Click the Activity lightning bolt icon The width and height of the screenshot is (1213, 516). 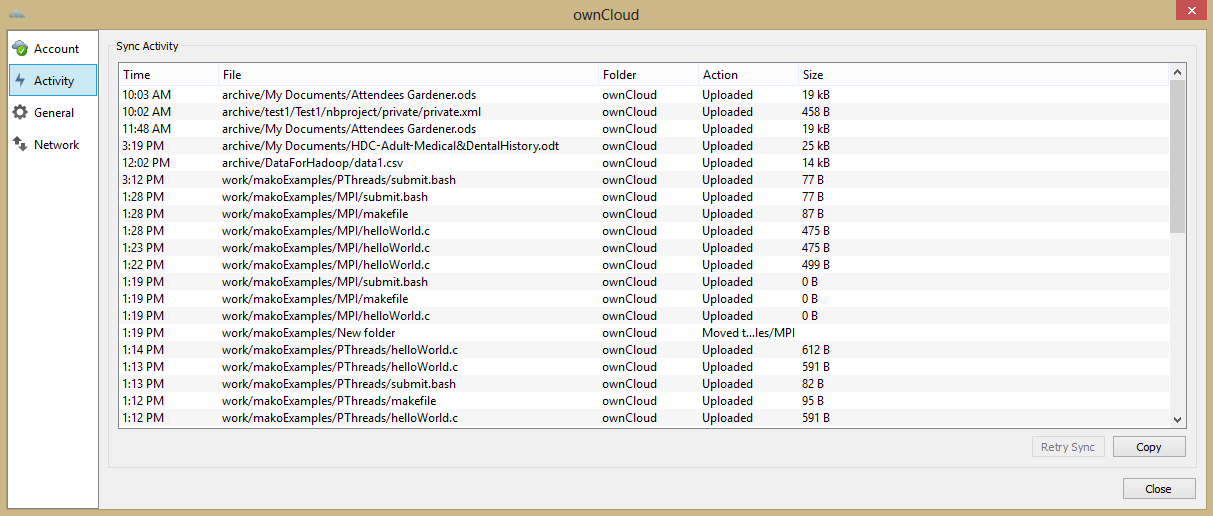pos(20,80)
